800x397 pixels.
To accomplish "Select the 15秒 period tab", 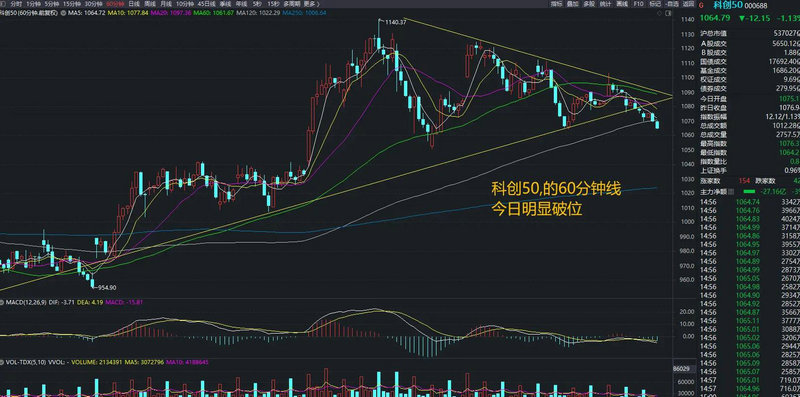I will click(273, 4).
